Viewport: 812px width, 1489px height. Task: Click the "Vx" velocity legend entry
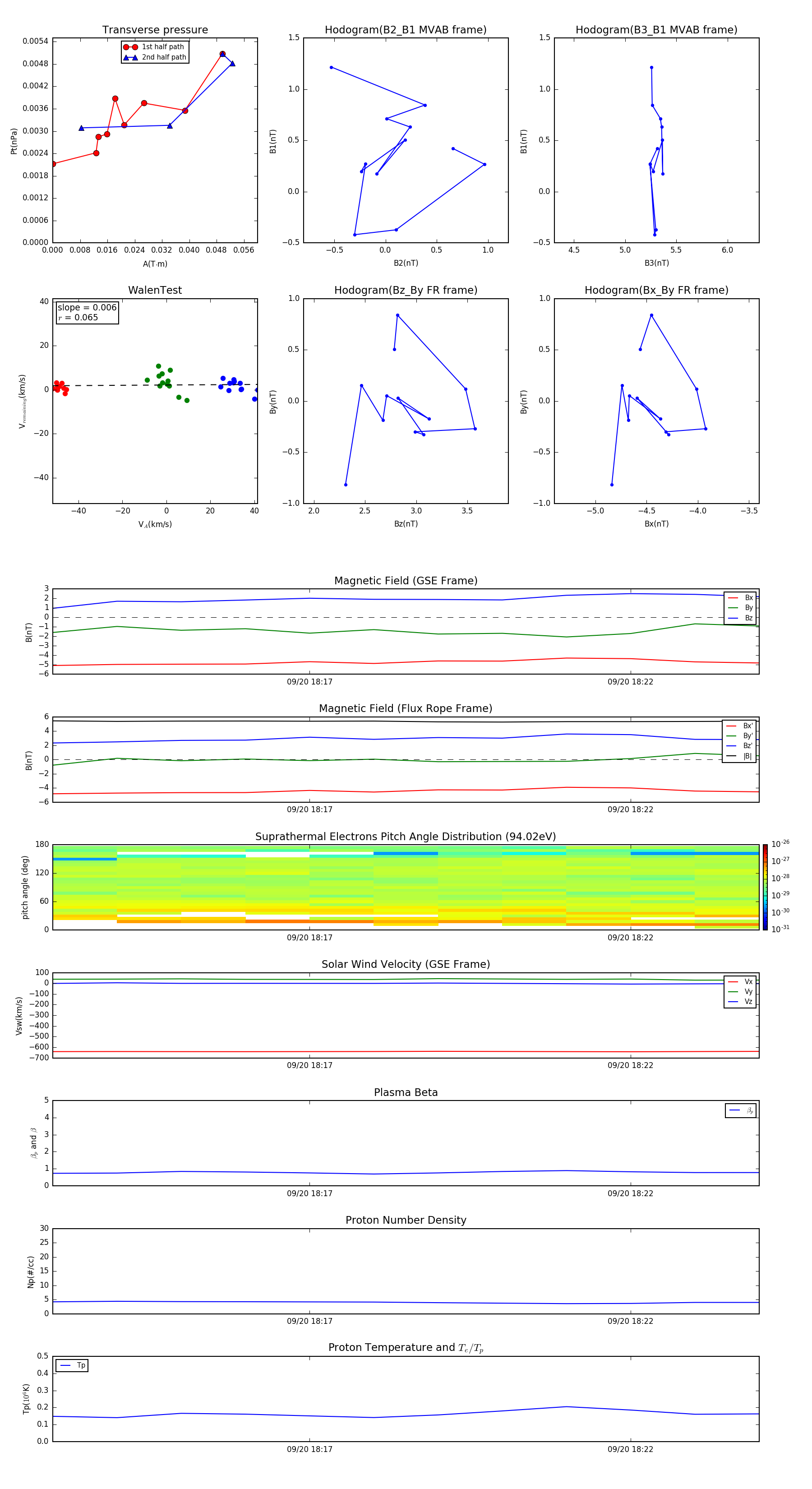pyautogui.click(x=740, y=981)
